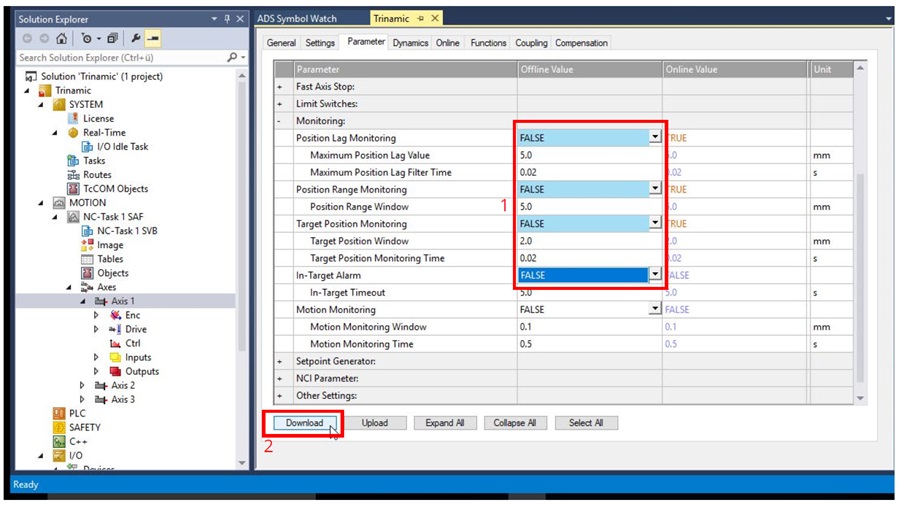Click the Download button
900x506 pixels.
click(304, 423)
